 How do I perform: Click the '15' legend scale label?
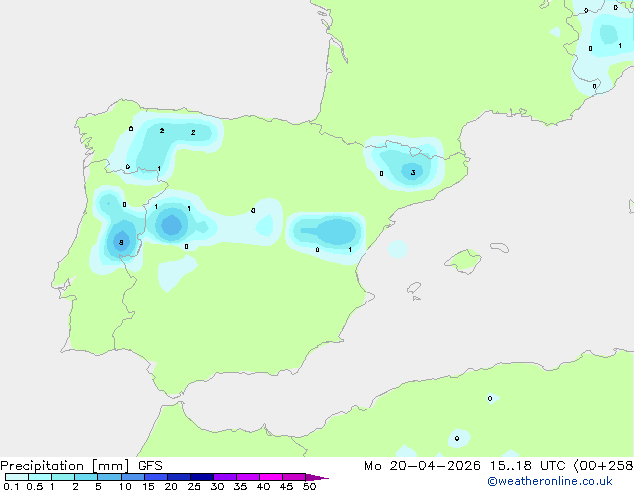coord(148,486)
